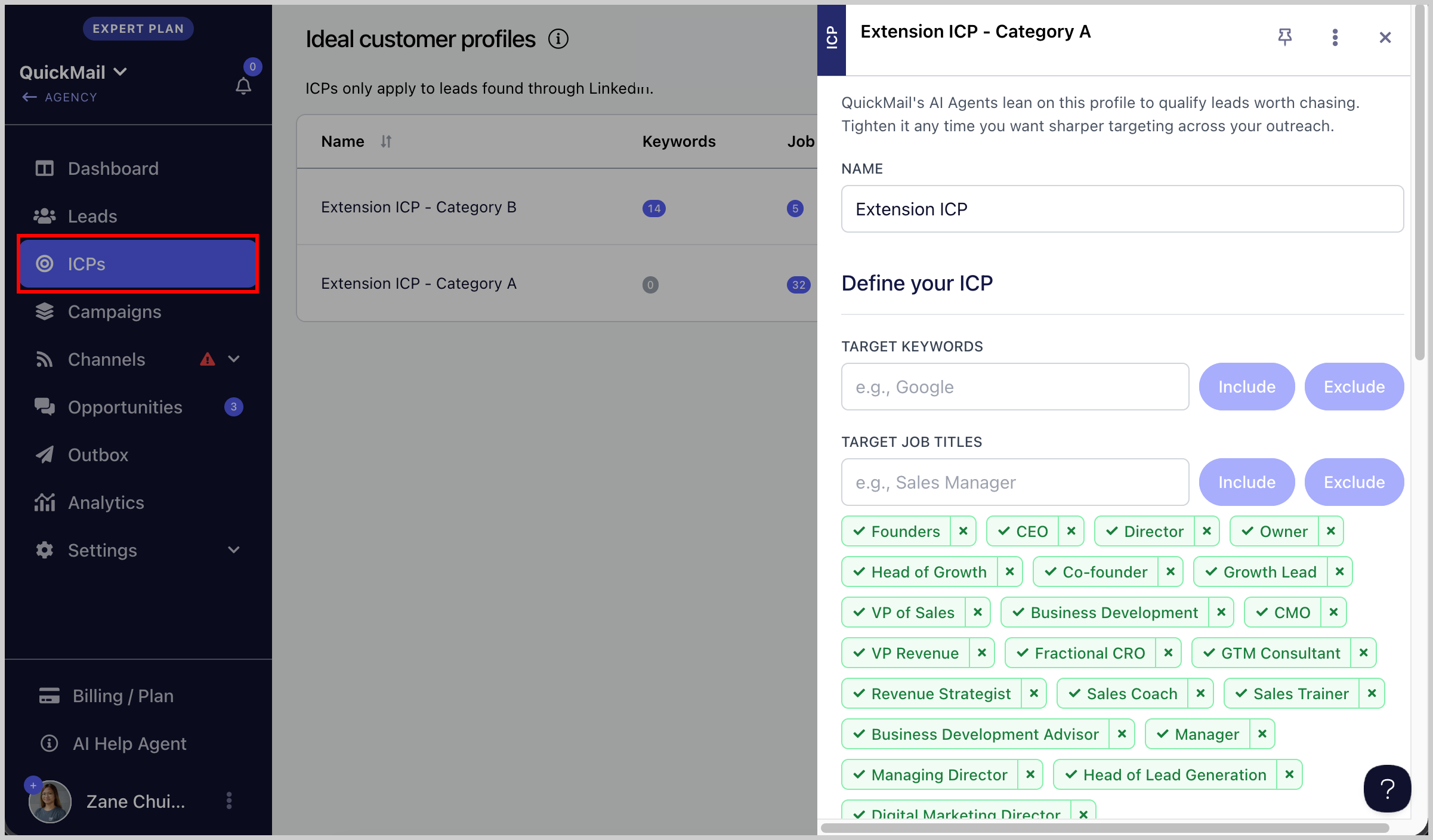
Task: Go back to Agency link
Action: pyautogui.click(x=60, y=97)
